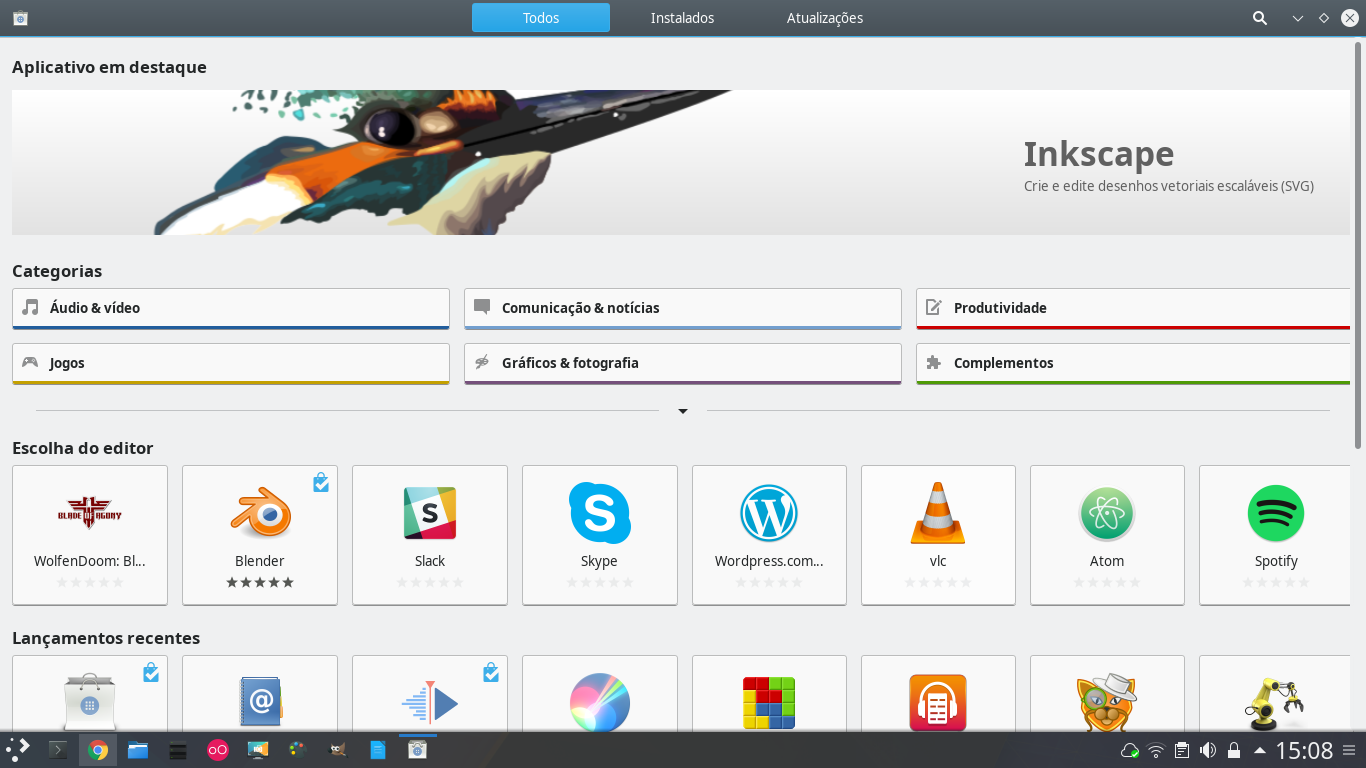Open the Comunicação & notícias category
Viewport: 1366px width, 768px height.
pyautogui.click(x=683, y=308)
